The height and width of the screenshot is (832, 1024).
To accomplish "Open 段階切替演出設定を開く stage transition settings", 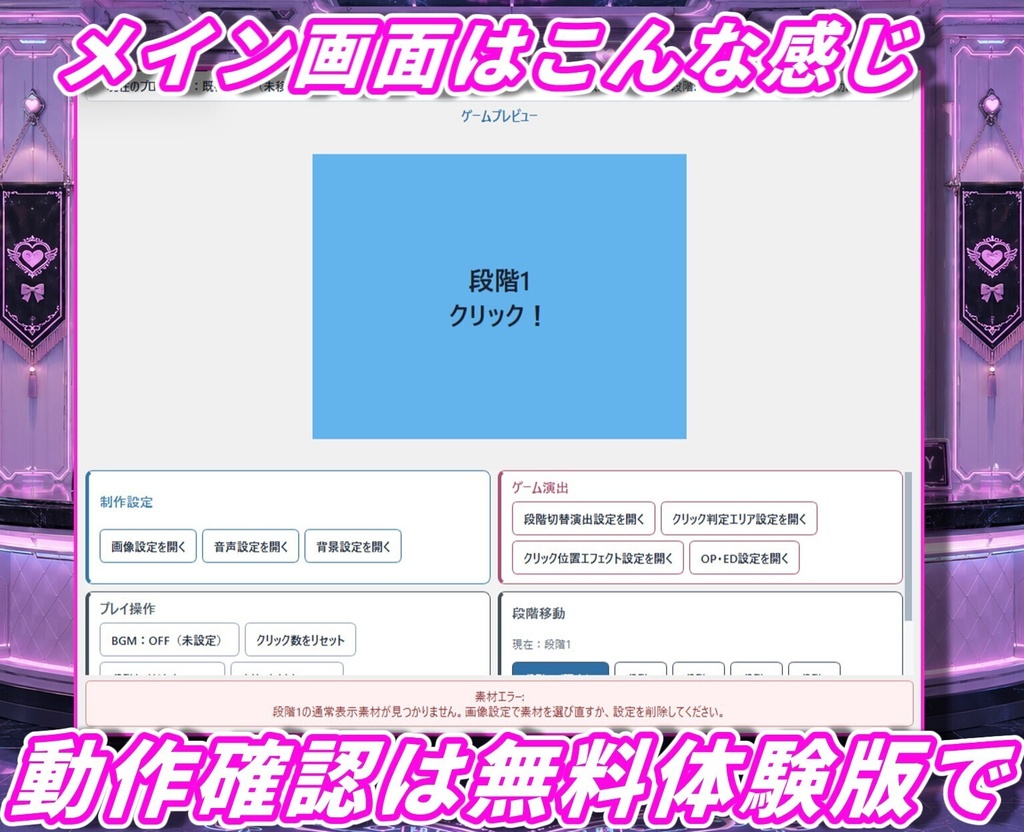I will [584, 519].
